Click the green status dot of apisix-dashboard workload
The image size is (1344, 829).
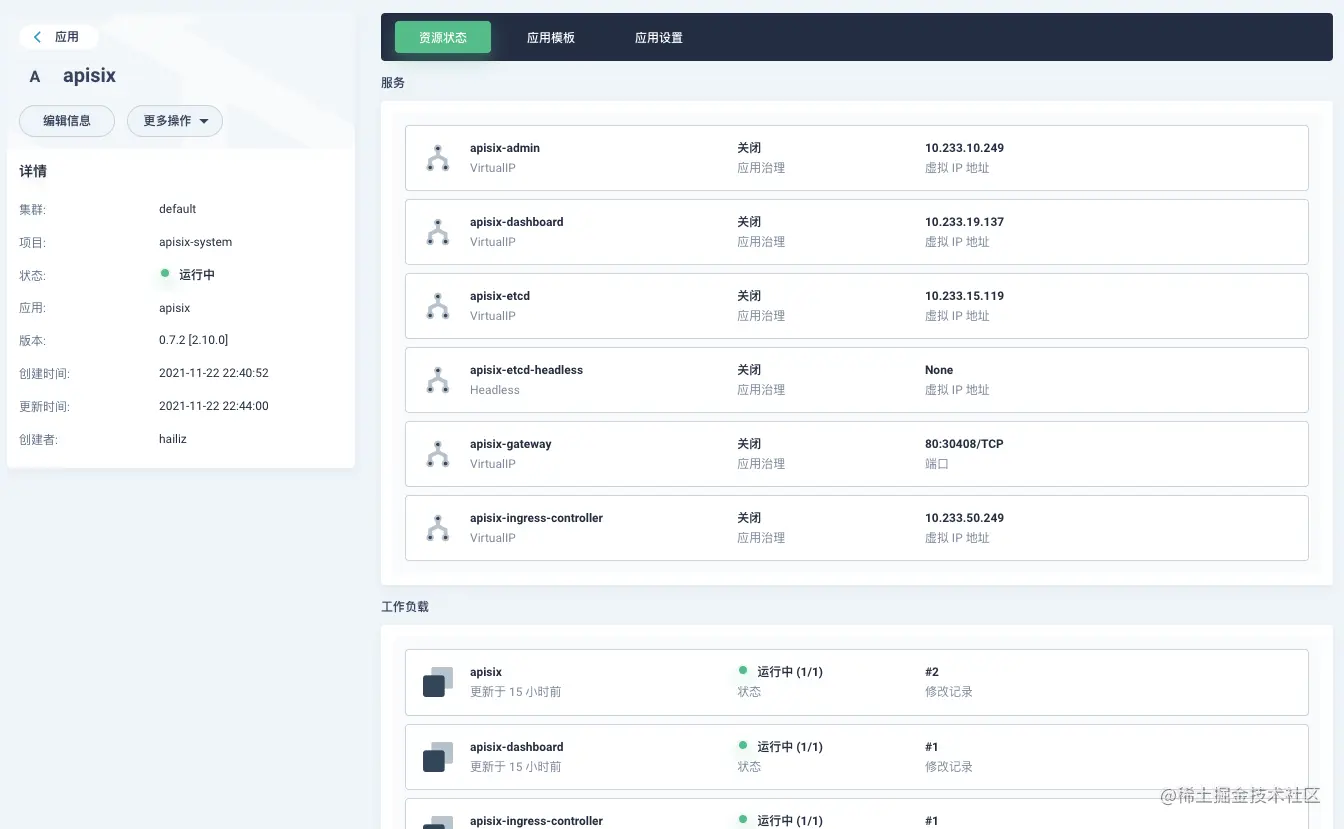tap(743, 745)
